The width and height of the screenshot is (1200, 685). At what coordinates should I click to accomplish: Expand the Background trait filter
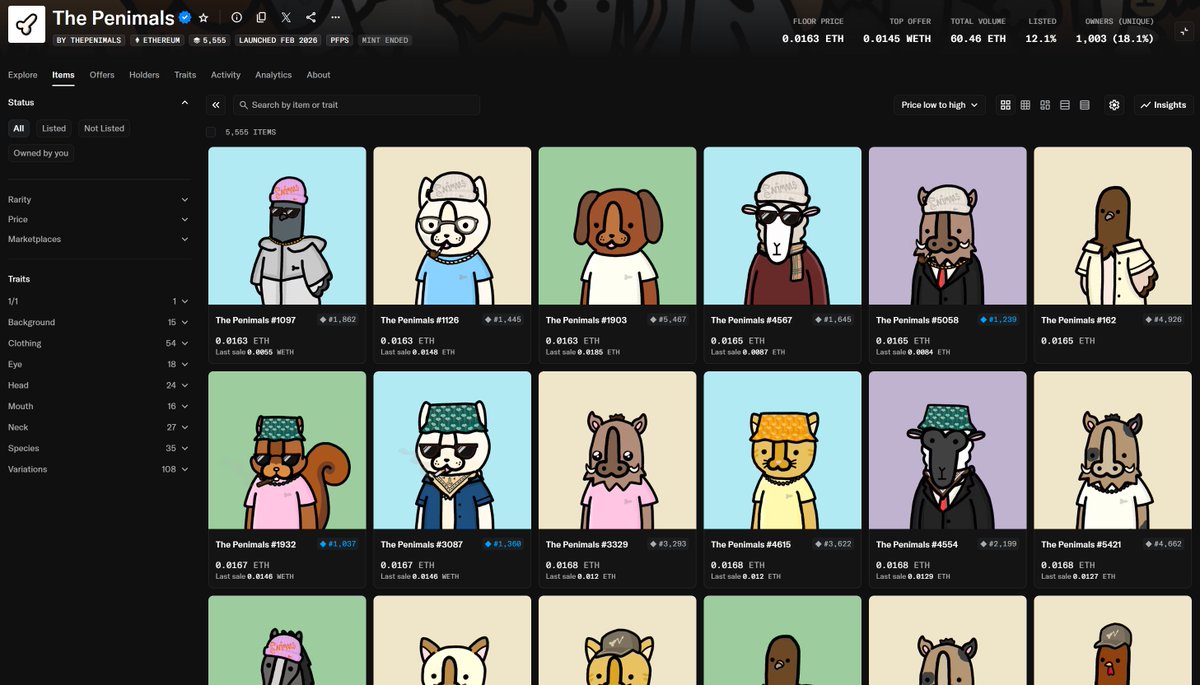tap(98, 322)
